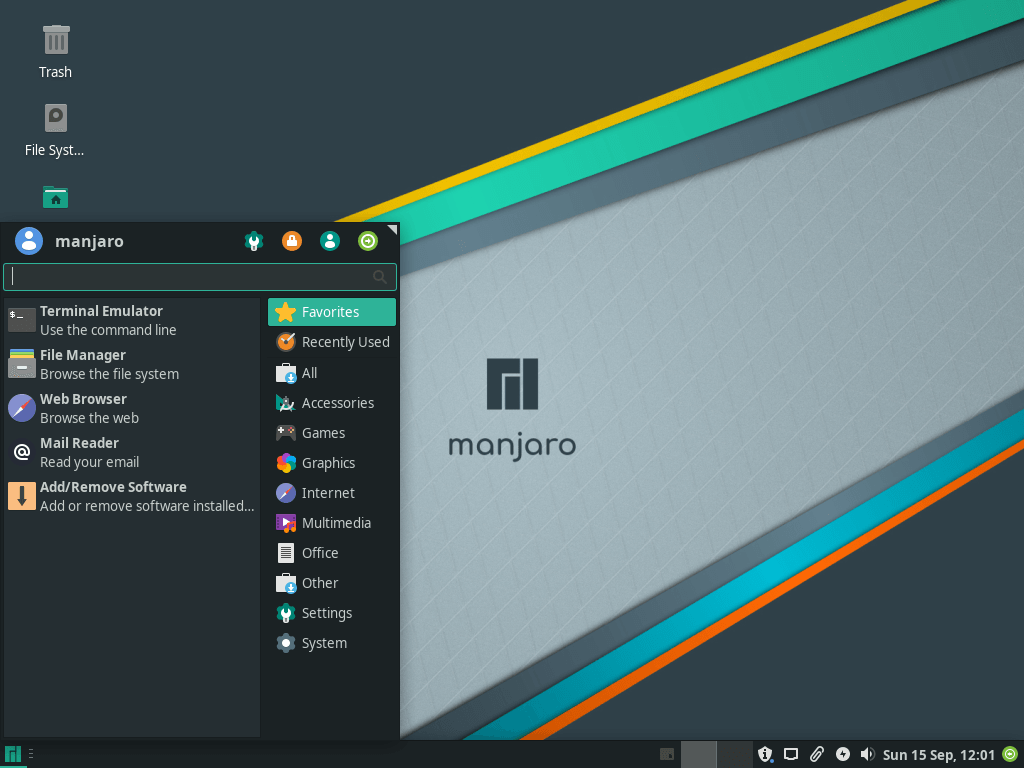Switch to second workspace in pager
1024x768 pixels.
tap(735, 754)
